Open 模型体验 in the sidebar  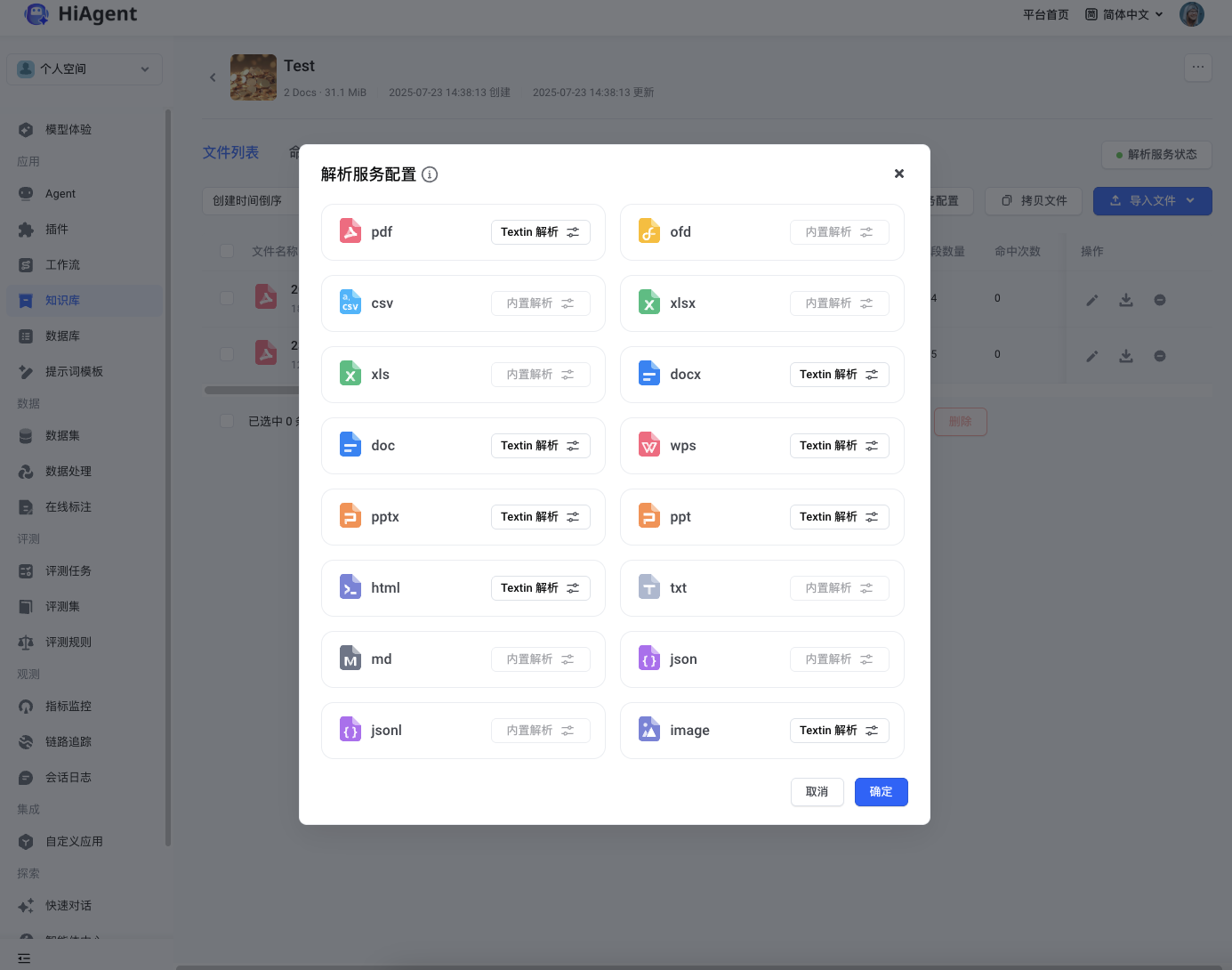85,130
